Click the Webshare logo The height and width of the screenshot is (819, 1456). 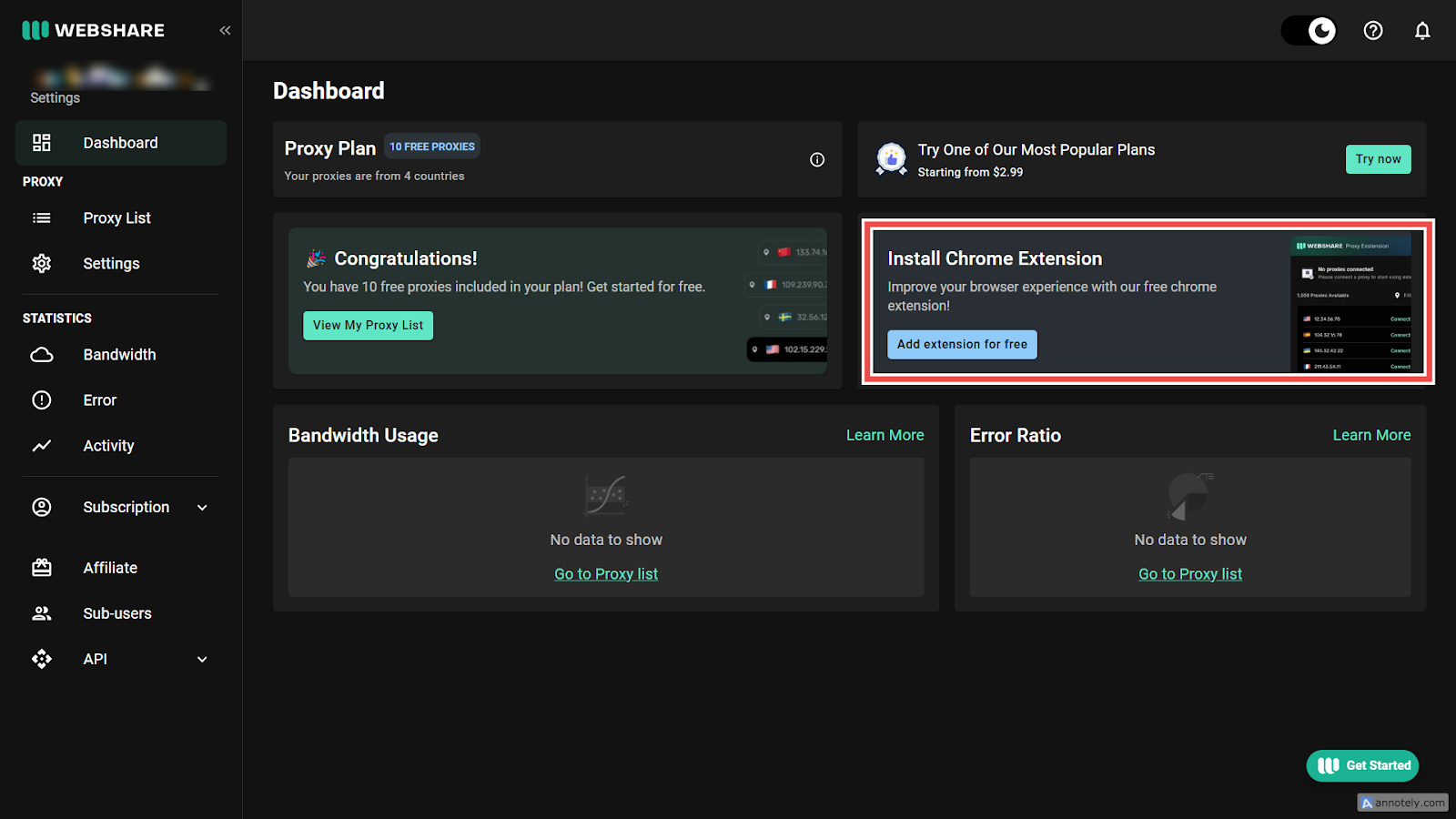click(93, 30)
